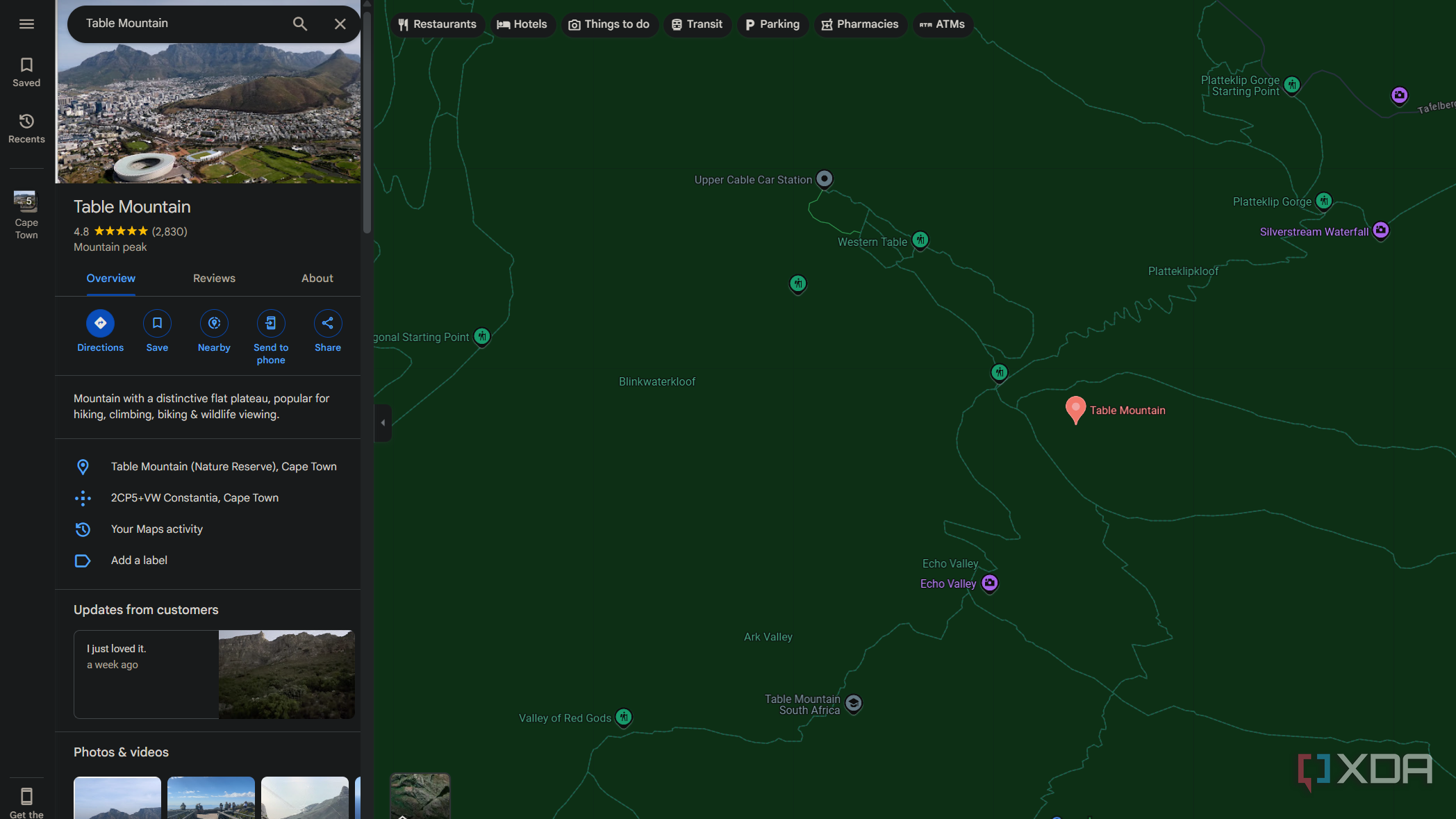Viewport: 1456px width, 819px height.
Task: Open the second Photos & videos thumbnail
Action: [211, 797]
